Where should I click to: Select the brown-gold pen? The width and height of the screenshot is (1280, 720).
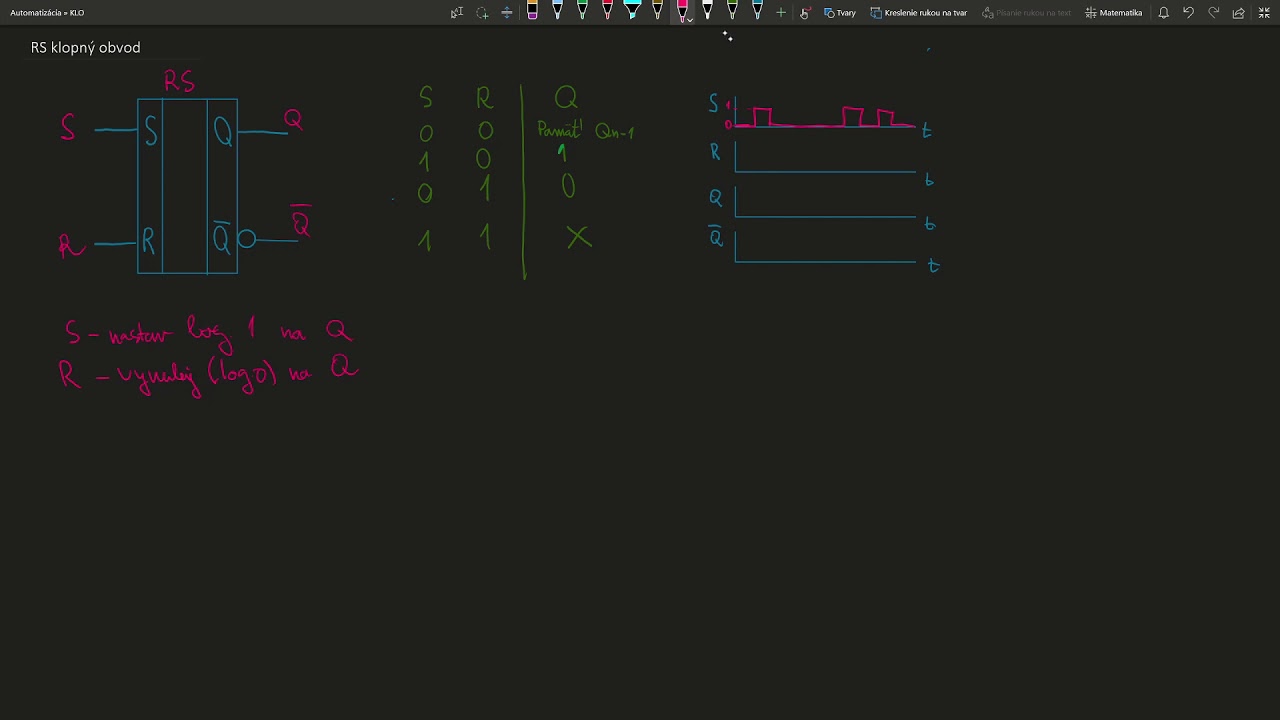(657, 11)
